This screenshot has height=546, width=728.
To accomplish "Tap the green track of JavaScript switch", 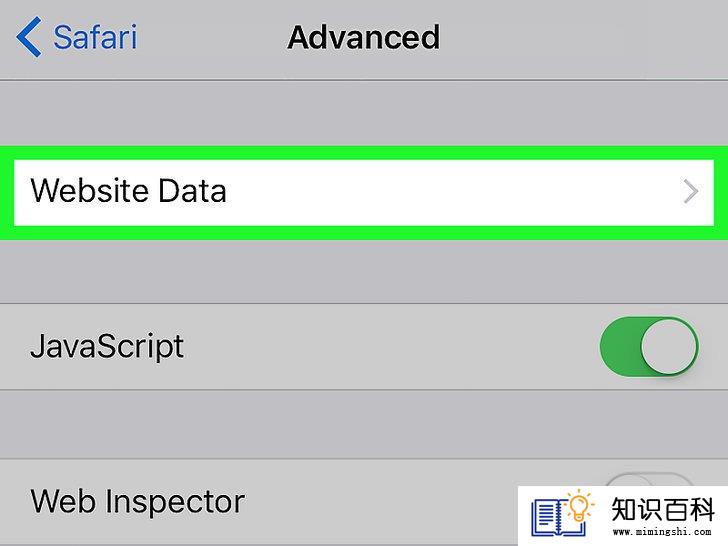I will pos(620,346).
